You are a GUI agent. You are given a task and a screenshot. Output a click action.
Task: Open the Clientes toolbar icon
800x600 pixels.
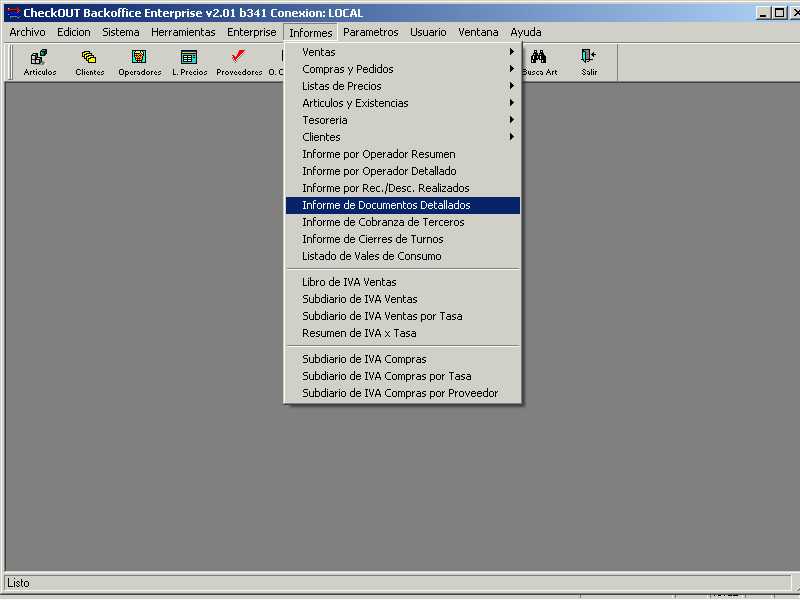pos(89,62)
